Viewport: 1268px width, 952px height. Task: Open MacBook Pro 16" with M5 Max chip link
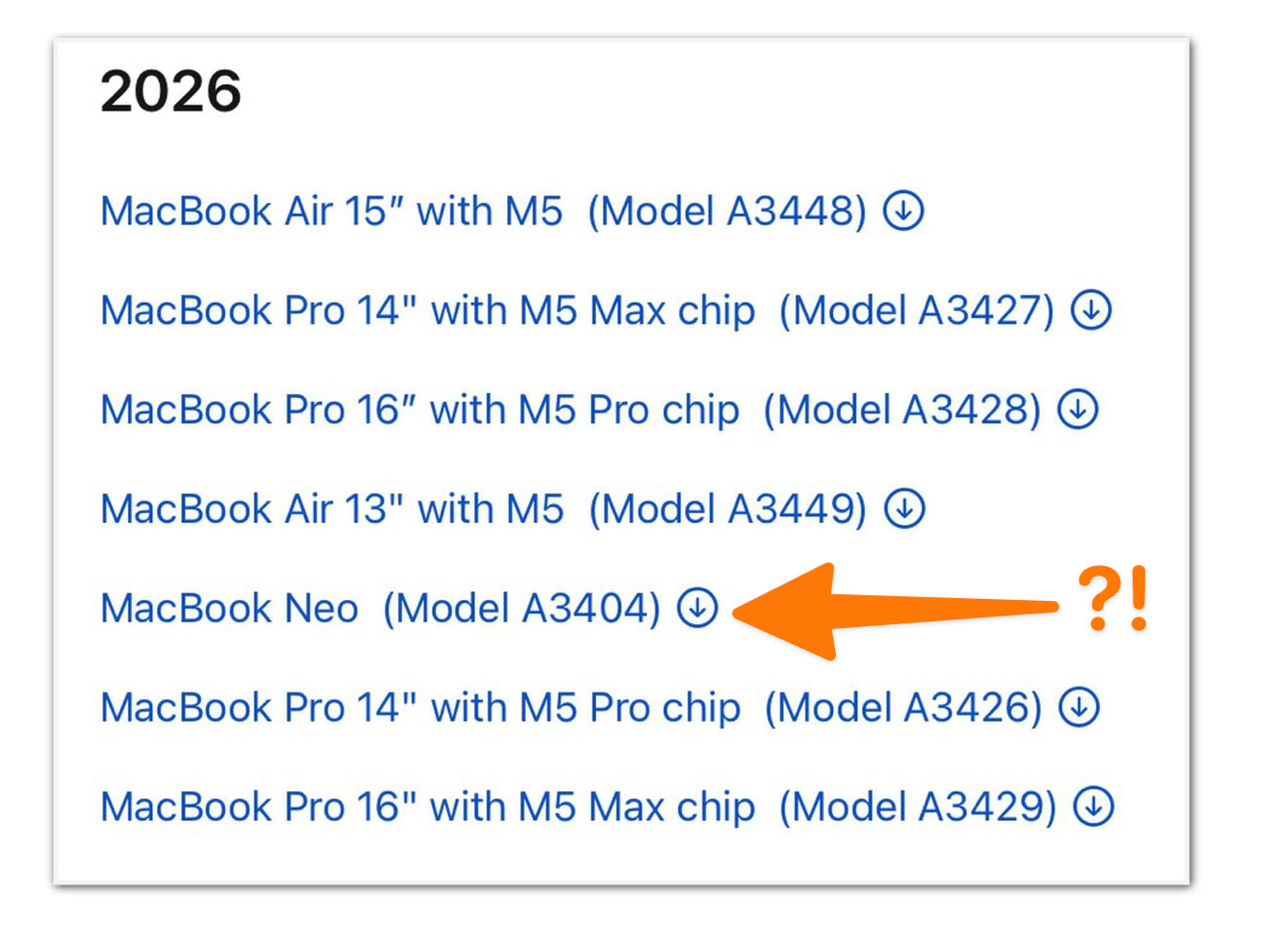[x=427, y=808]
